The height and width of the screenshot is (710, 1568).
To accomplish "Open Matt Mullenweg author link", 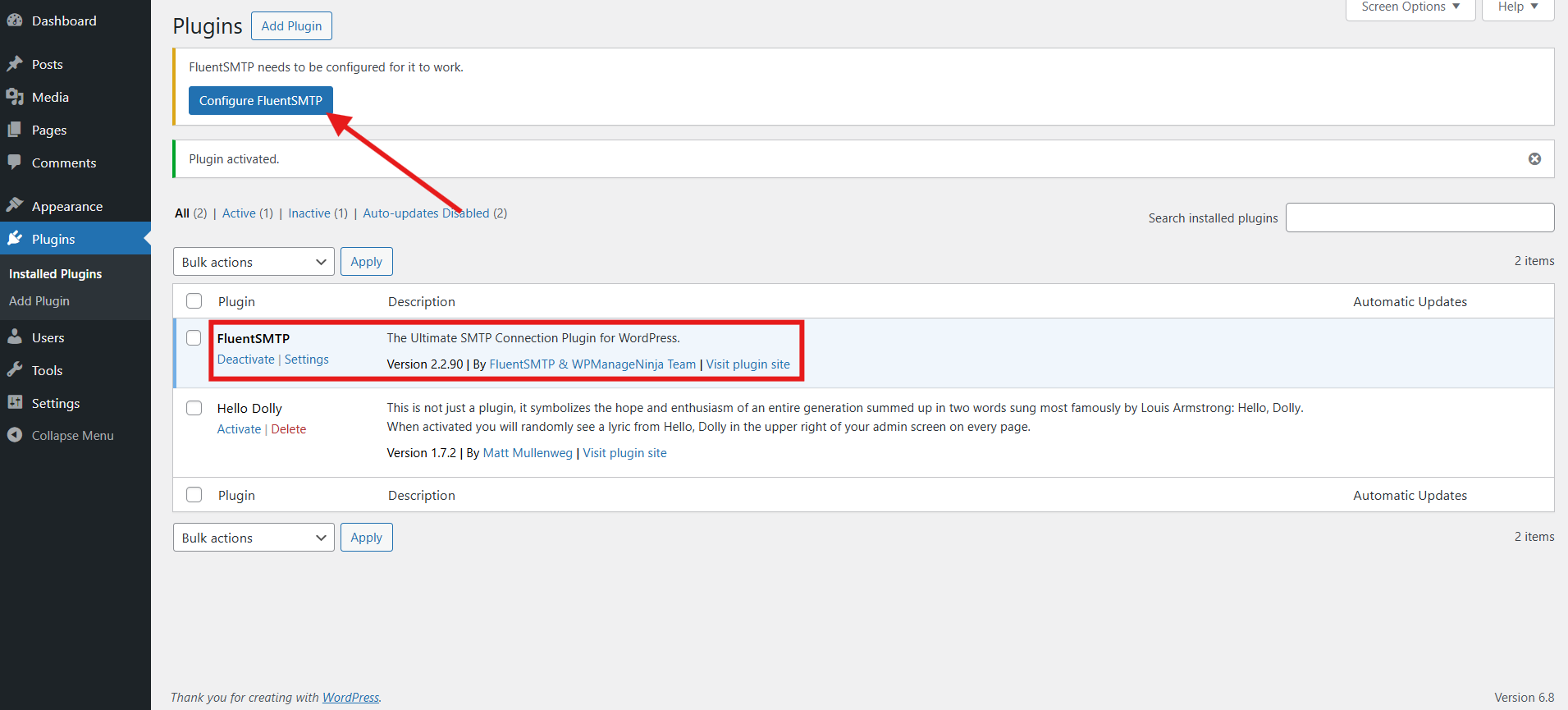I will click(528, 453).
